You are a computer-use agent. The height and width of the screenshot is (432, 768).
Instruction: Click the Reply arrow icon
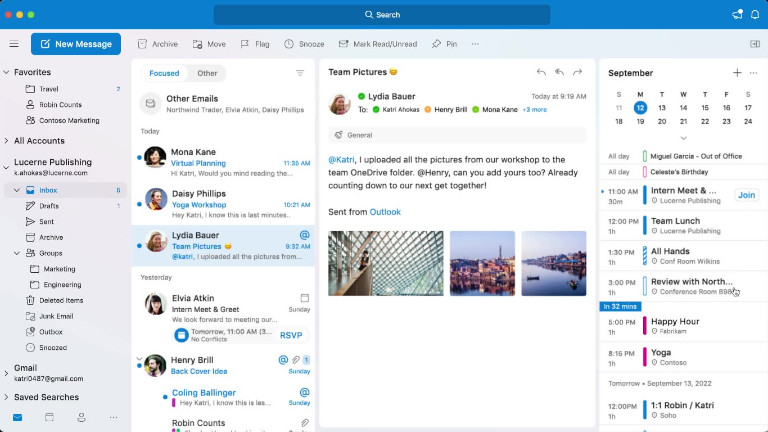[541, 72]
